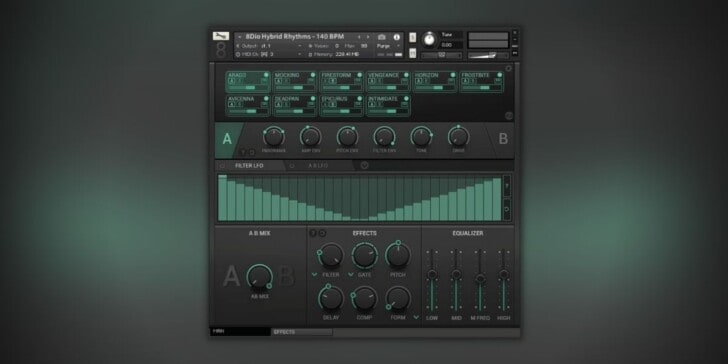728x364 pixels.
Task: Open the Output channel dropdown
Action: pos(268,46)
